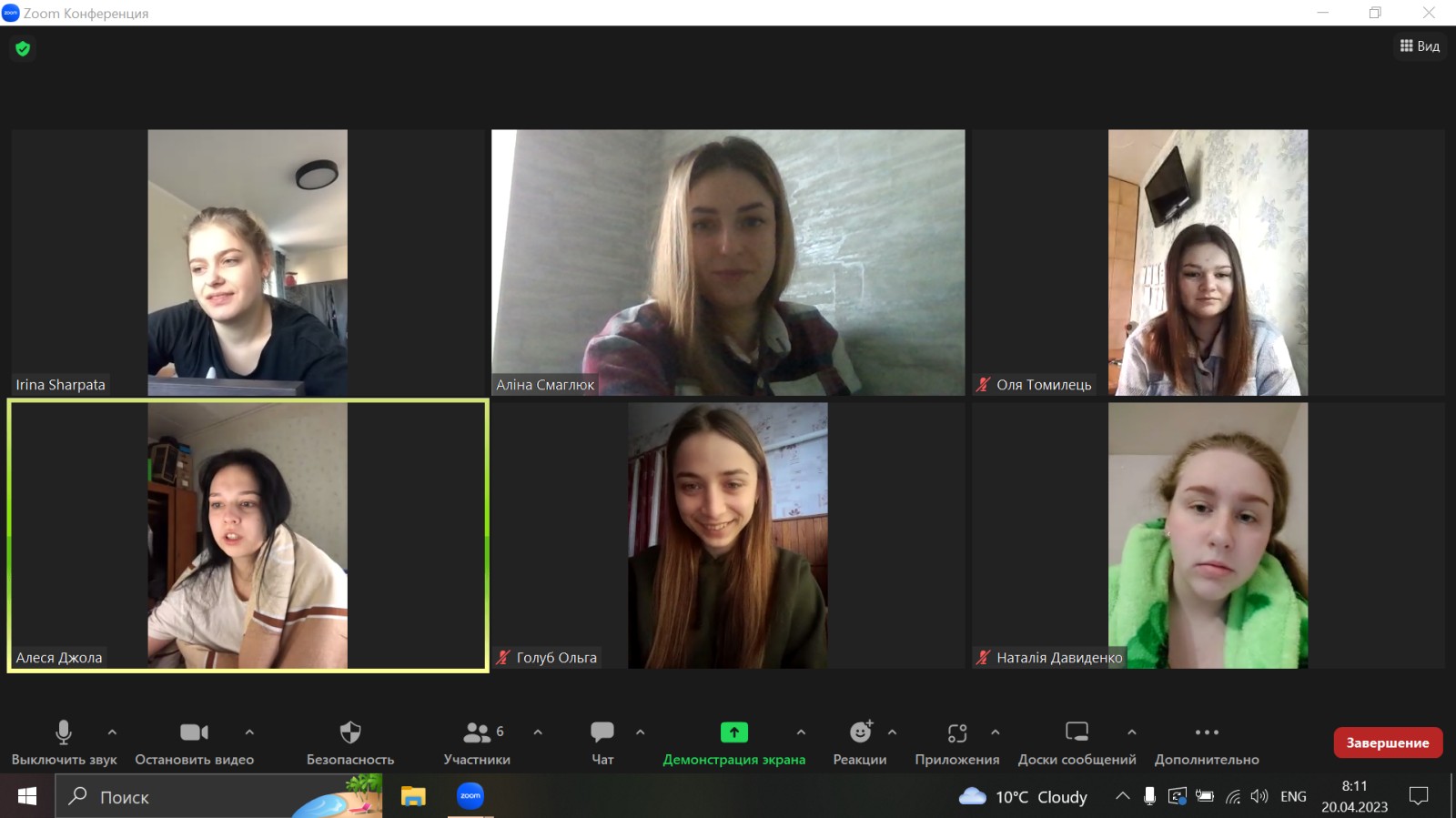Start screen sharing via Демонстрация экрана

coord(733,733)
